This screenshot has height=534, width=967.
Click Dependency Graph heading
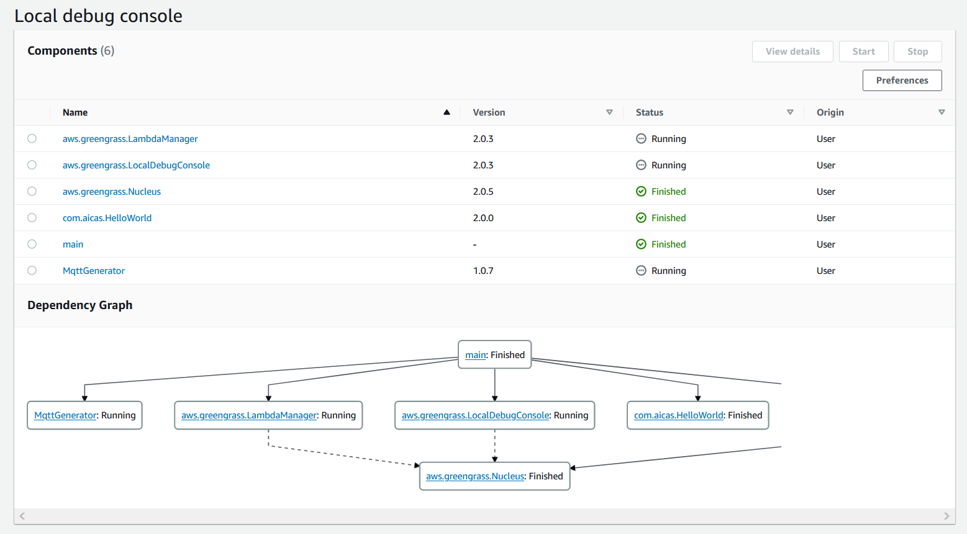coord(80,305)
